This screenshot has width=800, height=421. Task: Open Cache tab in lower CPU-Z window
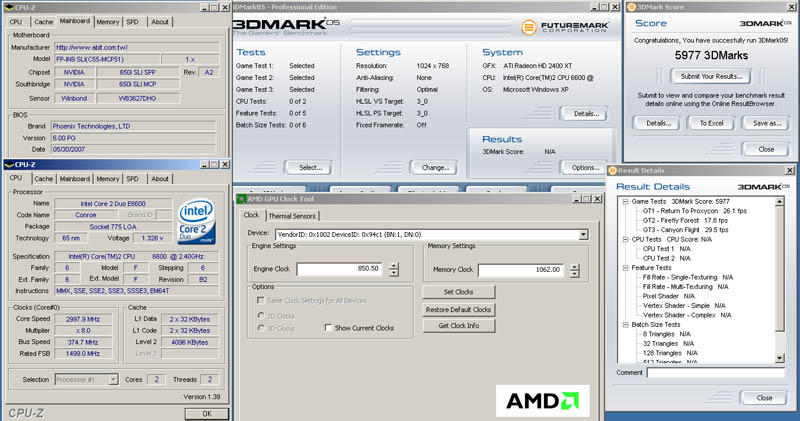(x=43, y=179)
